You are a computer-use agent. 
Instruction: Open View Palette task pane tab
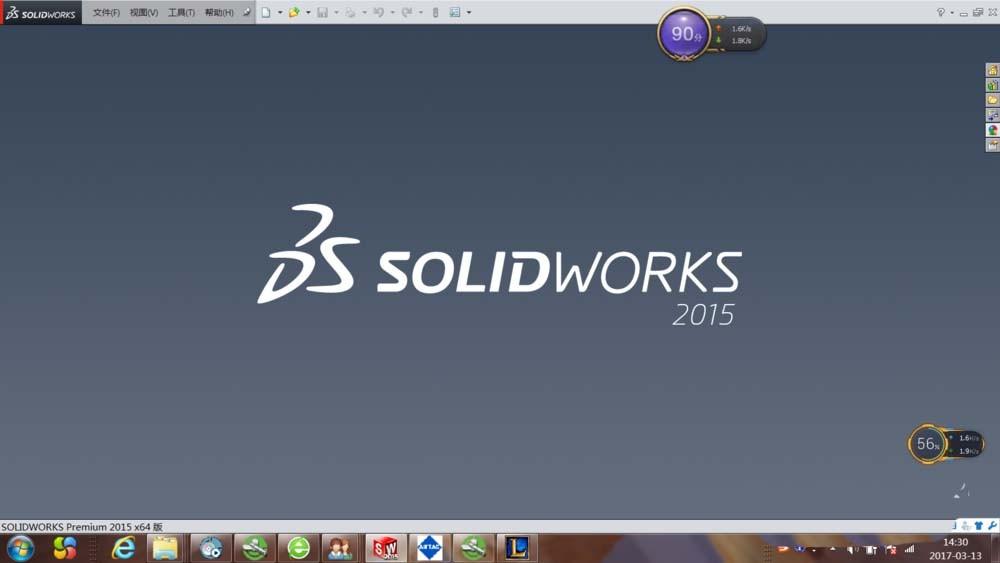click(x=992, y=115)
